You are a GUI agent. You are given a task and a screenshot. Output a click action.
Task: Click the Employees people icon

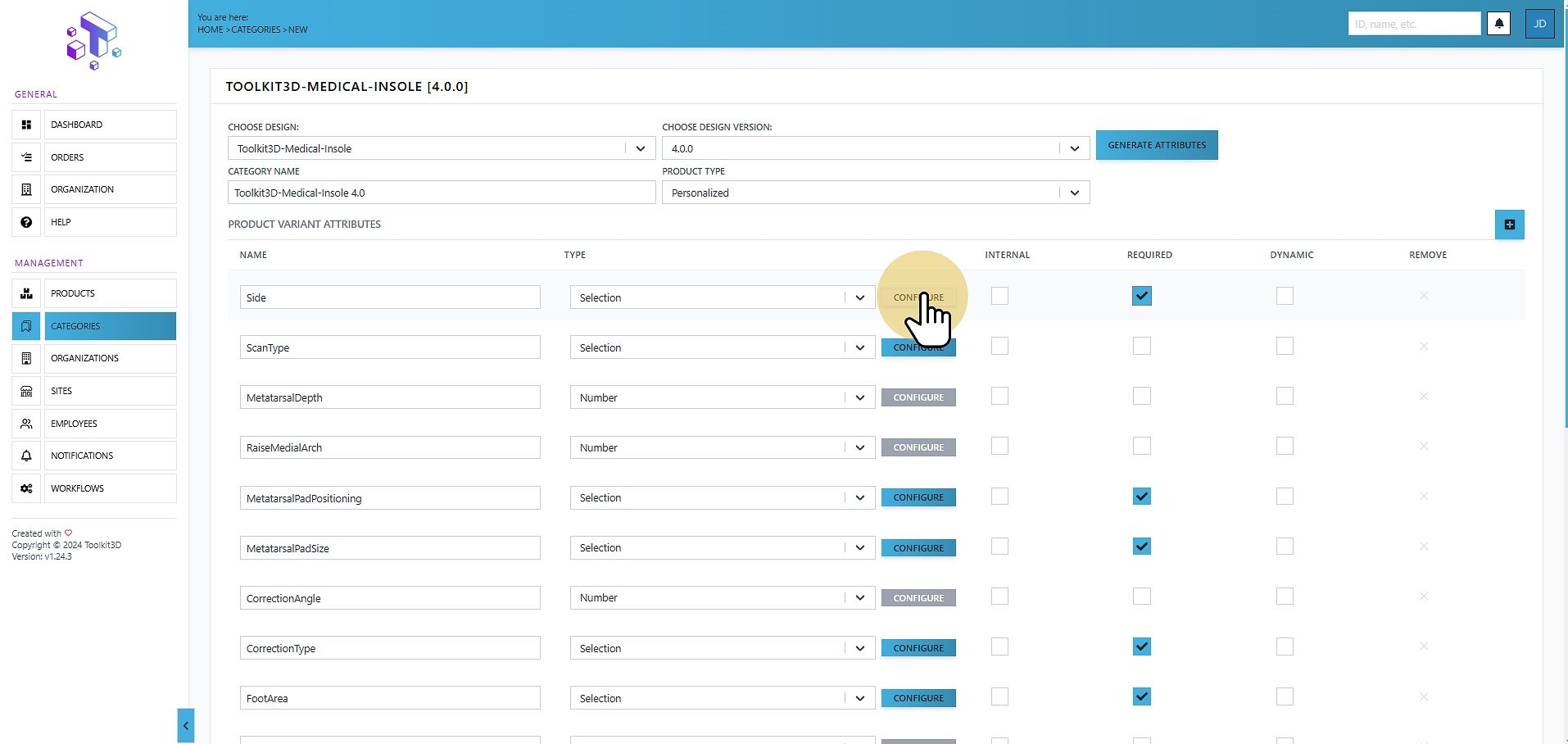pos(26,424)
